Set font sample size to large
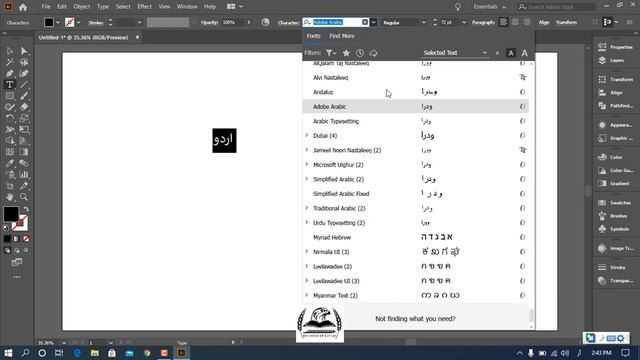This screenshot has height=360, width=640. click(524, 53)
